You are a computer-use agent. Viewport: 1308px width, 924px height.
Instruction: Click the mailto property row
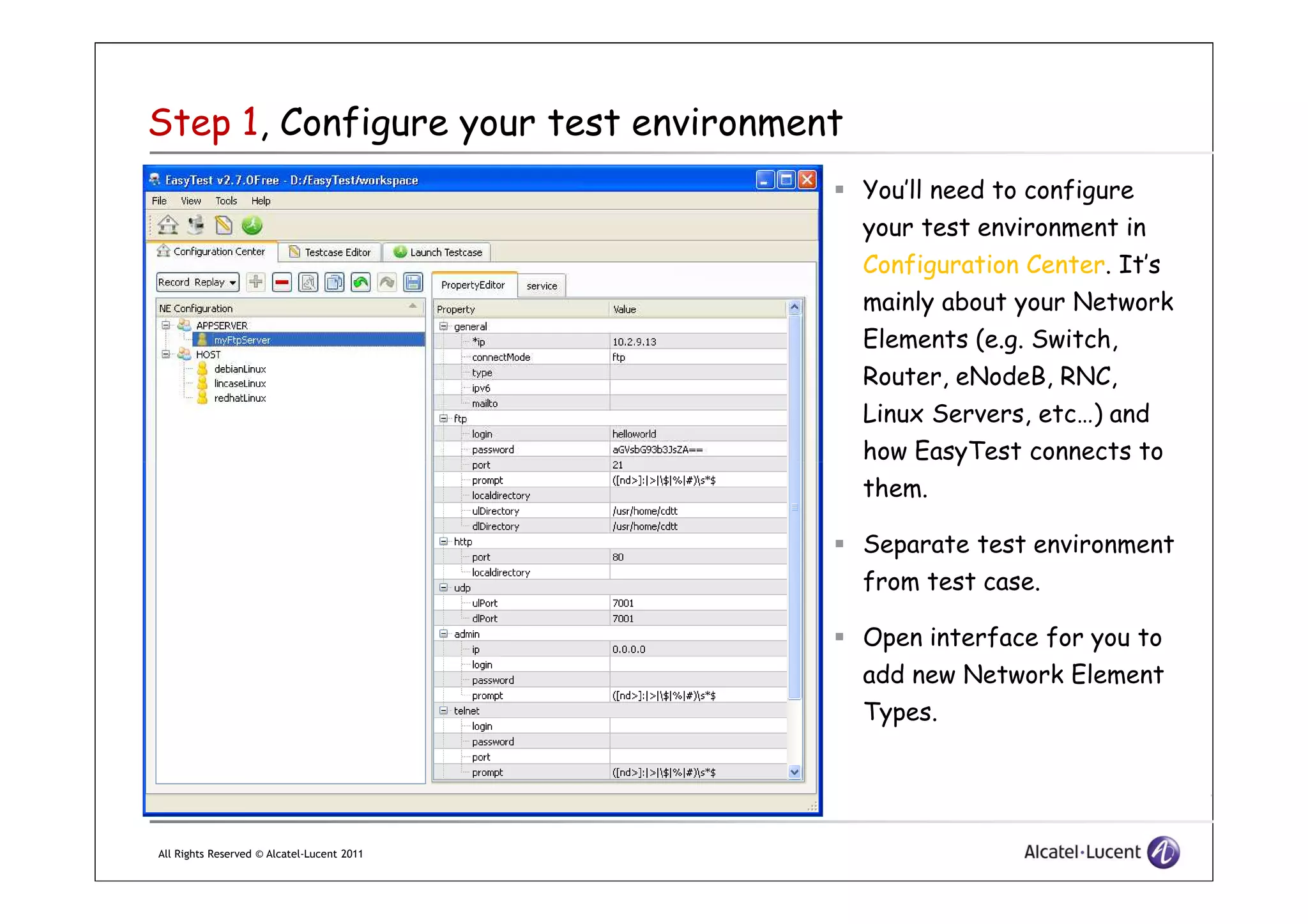(x=611, y=403)
